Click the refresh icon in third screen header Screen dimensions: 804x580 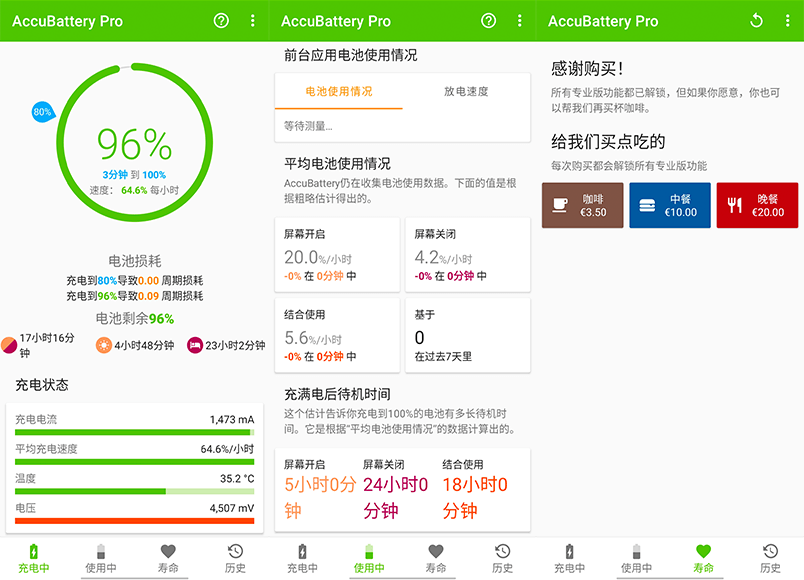click(x=756, y=21)
